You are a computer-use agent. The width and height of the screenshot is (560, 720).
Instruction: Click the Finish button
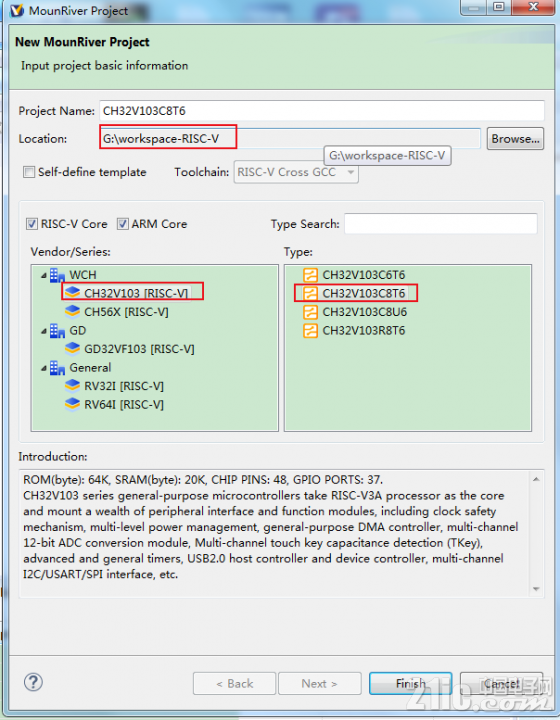pyautogui.click(x=410, y=684)
